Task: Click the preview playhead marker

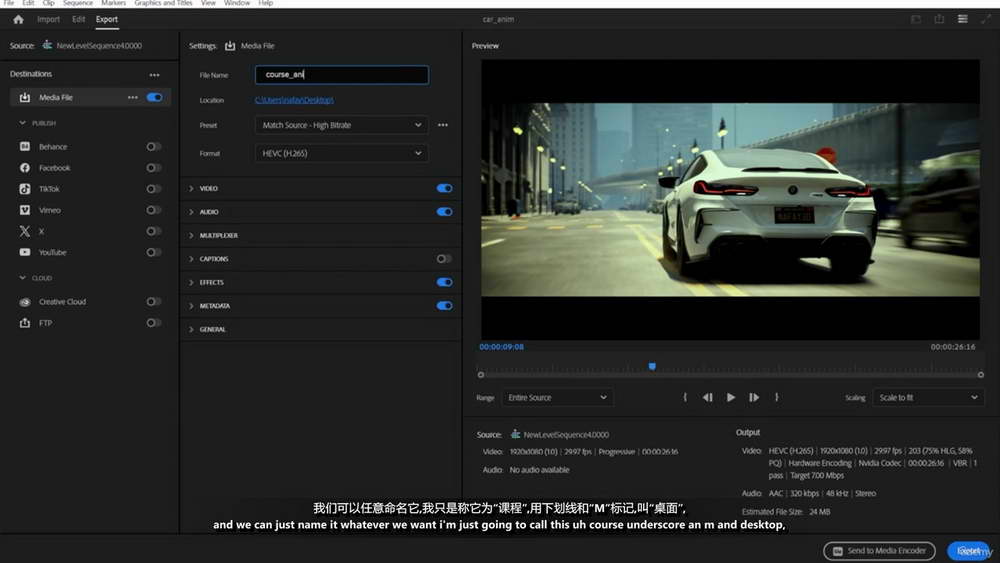Action: [652, 366]
